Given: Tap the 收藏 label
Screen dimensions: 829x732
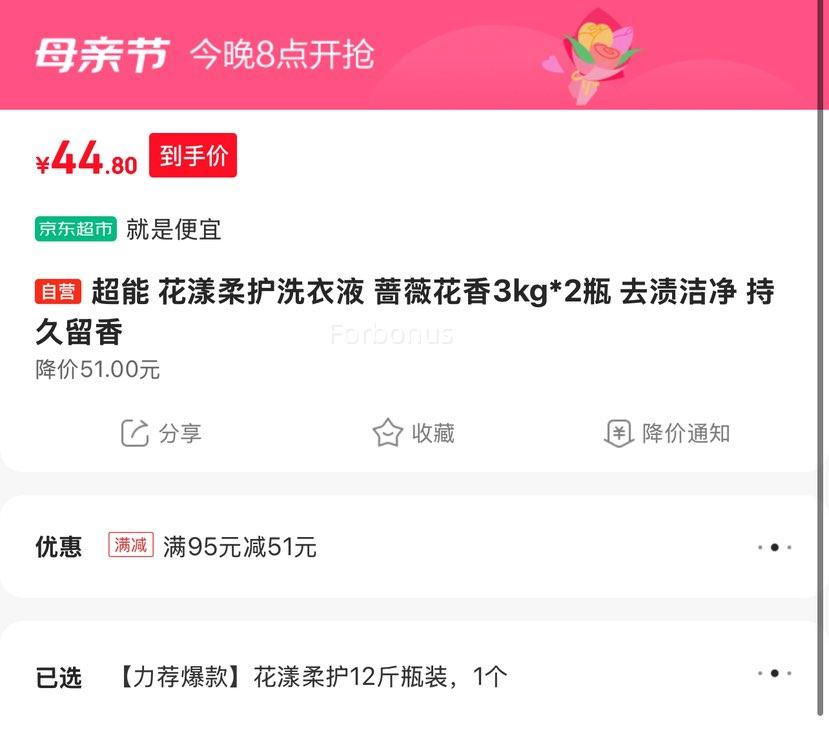Looking at the screenshot, I should [x=433, y=433].
